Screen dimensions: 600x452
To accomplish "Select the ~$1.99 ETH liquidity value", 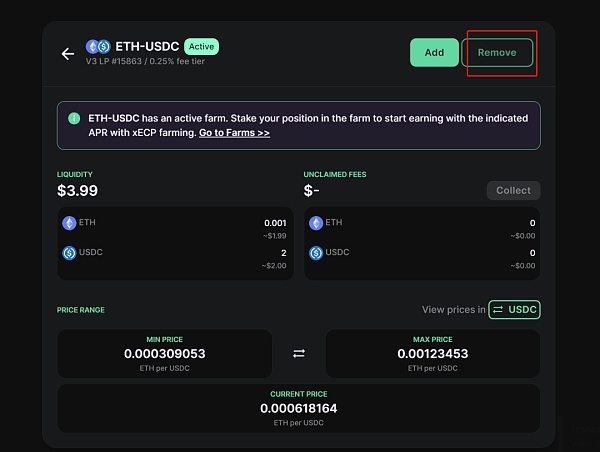I will (275, 236).
